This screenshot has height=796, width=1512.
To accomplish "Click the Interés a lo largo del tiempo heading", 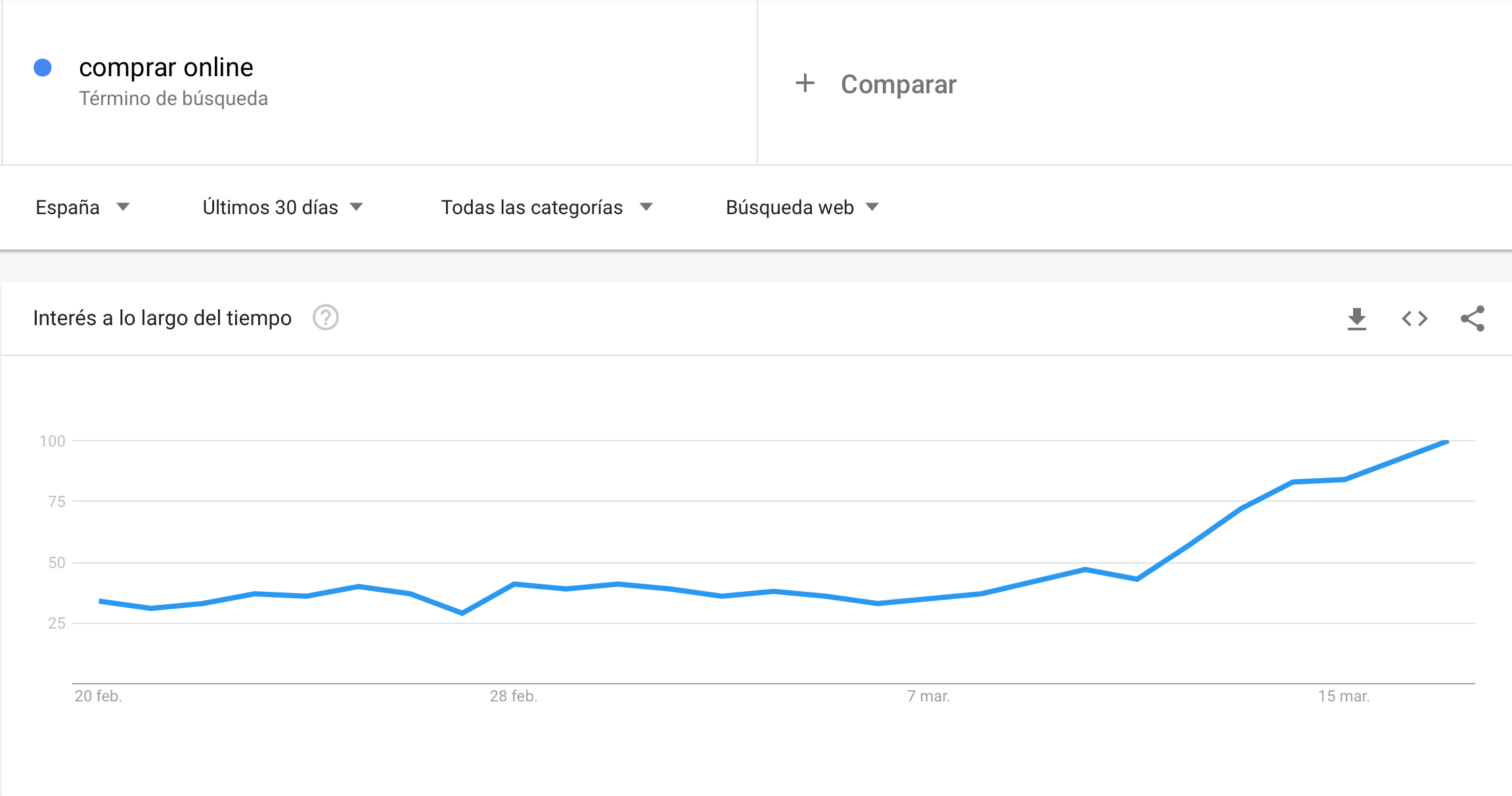I will coord(162,318).
